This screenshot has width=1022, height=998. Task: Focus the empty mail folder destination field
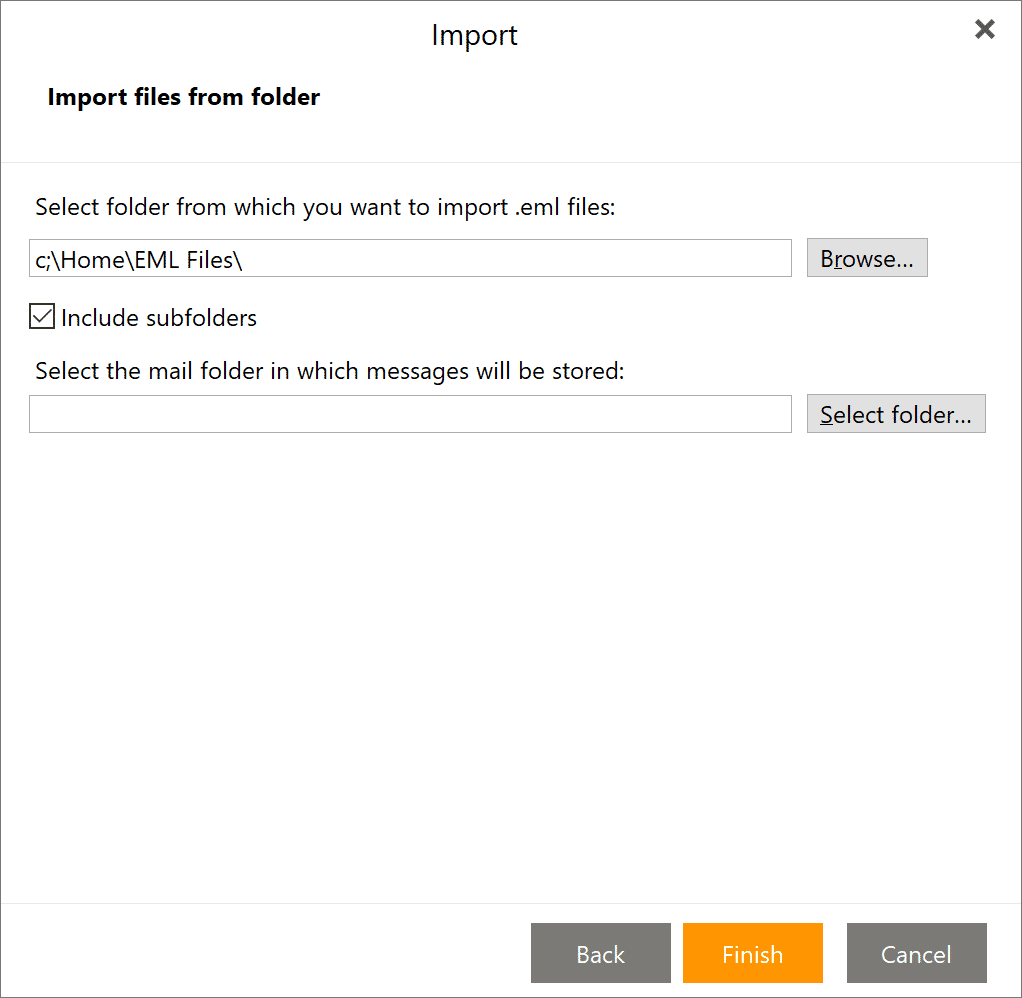point(410,414)
